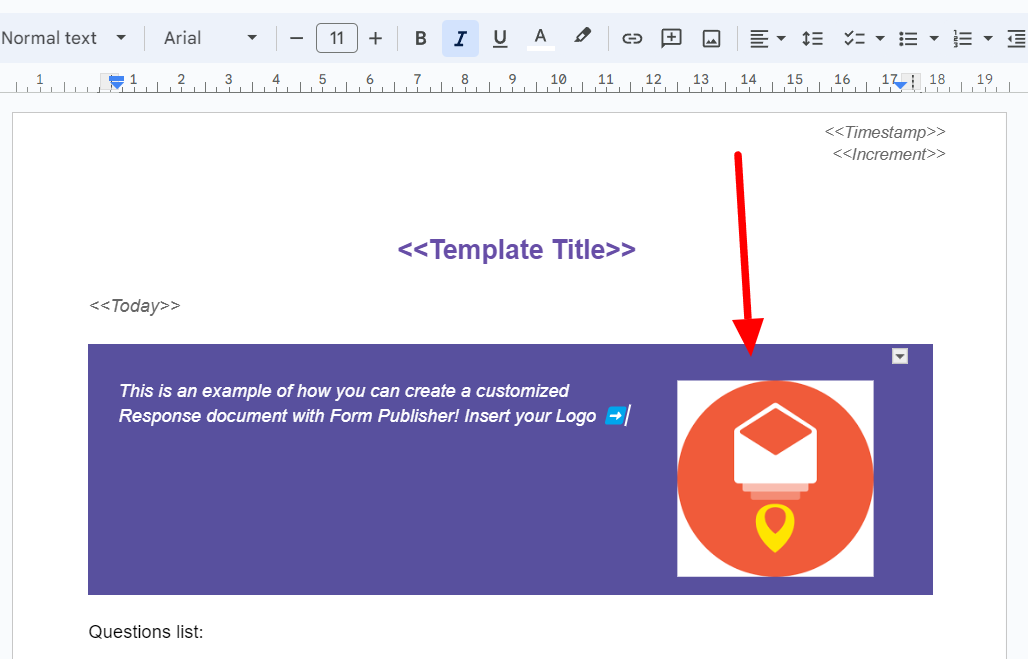The height and width of the screenshot is (659, 1028).
Task: Open the table cell options dropdown arrow
Action: 900,356
